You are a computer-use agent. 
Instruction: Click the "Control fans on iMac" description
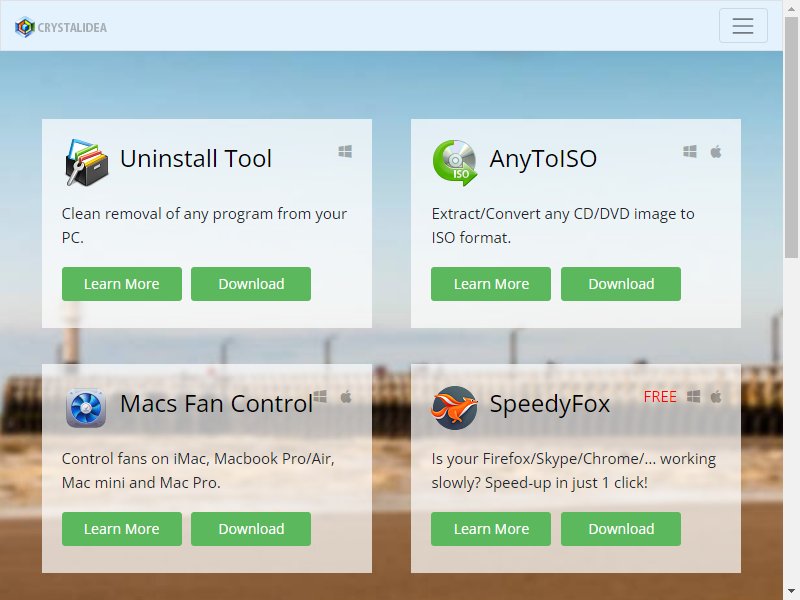[198, 470]
